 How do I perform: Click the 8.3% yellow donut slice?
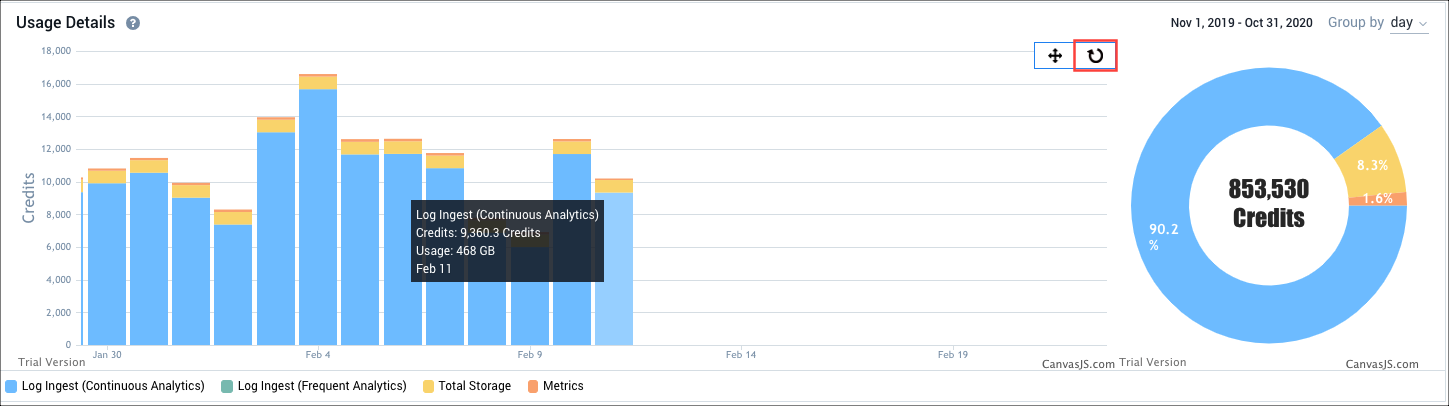(x=1373, y=161)
